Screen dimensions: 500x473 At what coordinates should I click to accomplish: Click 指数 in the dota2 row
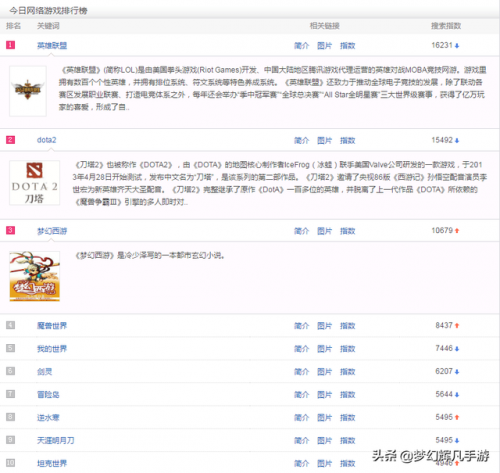point(348,140)
